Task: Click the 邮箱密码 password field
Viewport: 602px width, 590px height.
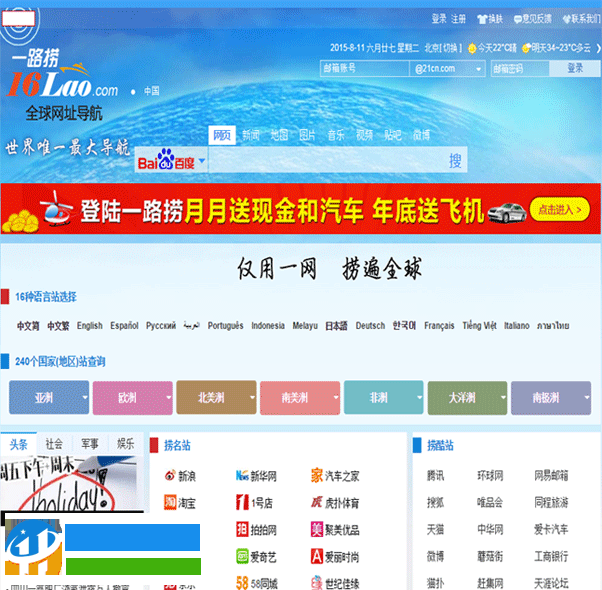Action: (x=520, y=69)
